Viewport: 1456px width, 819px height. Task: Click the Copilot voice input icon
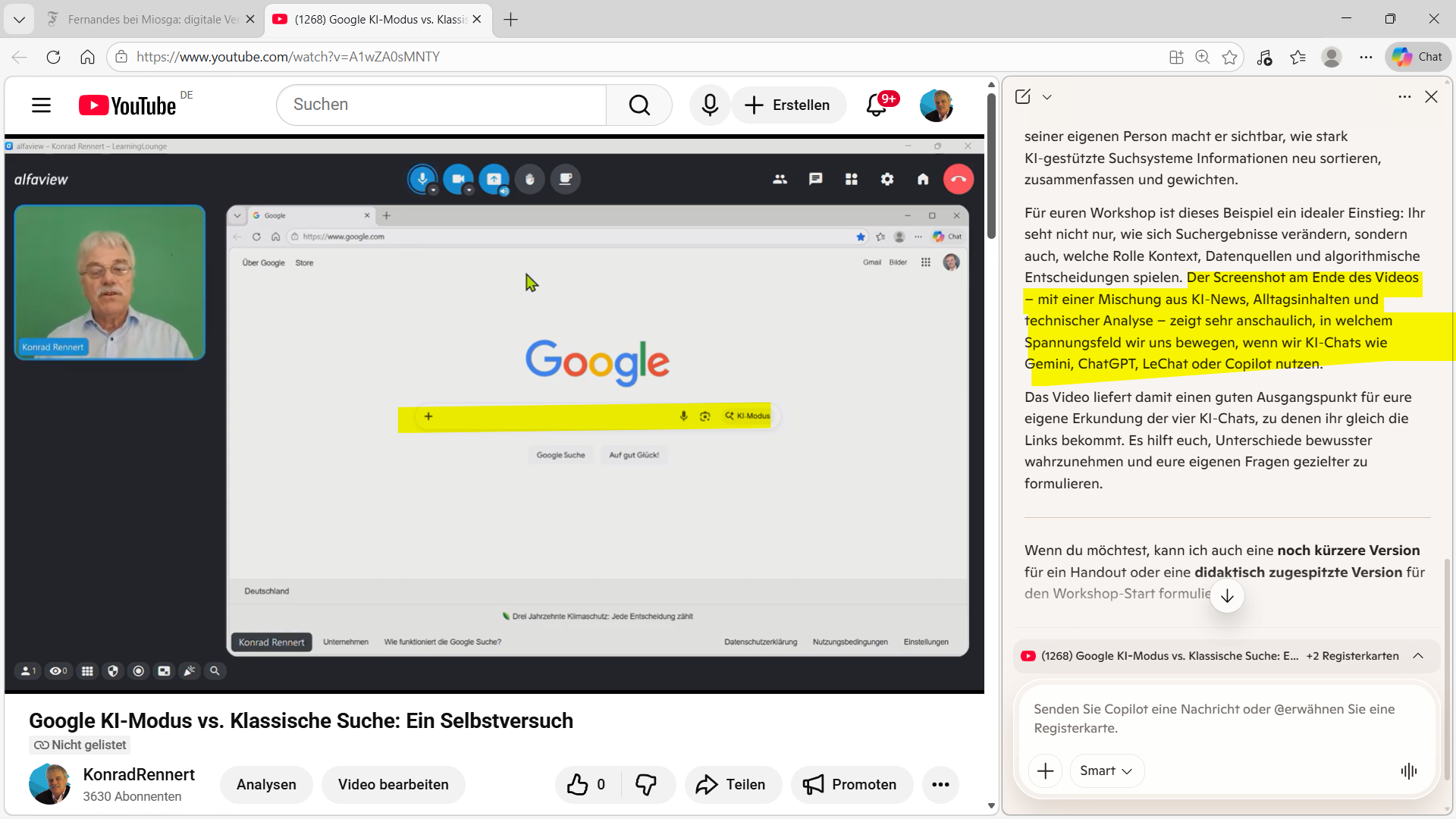point(1408,771)
